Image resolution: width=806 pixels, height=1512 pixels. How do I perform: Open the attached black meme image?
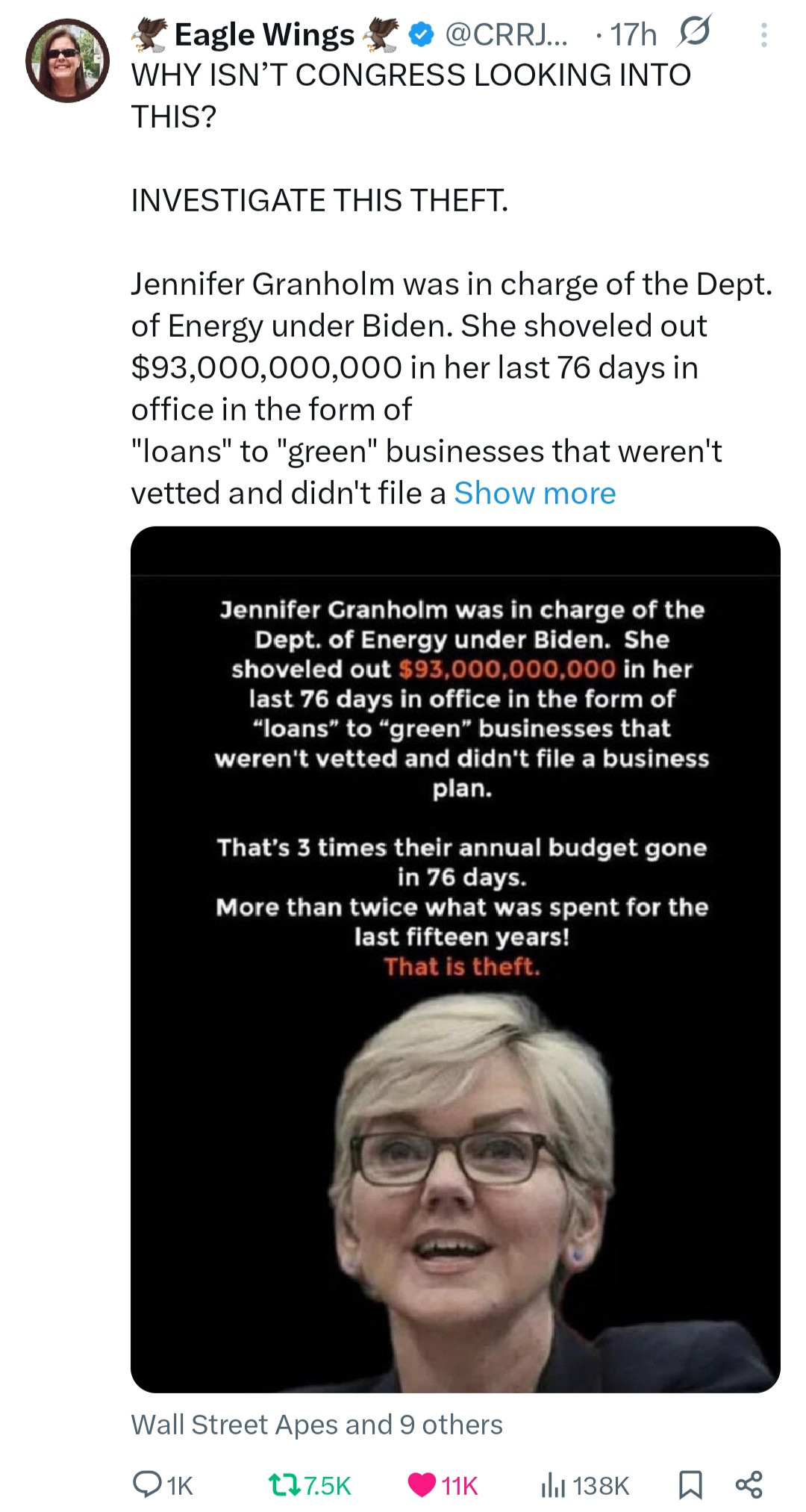click(x=455, y=959)
